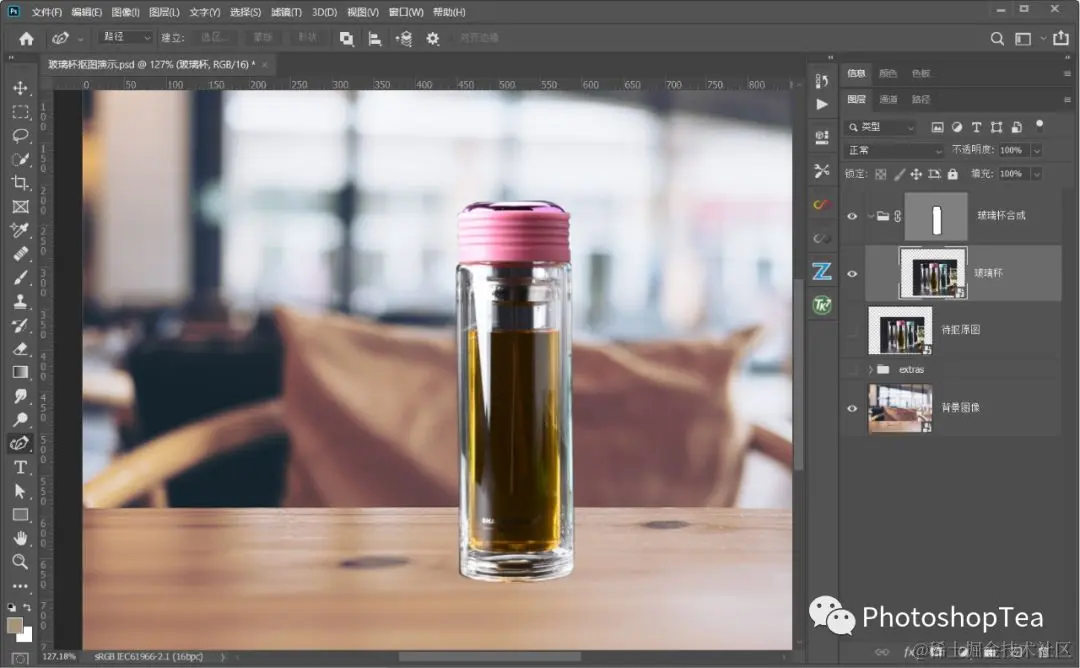Select the Brush tool
This screenshot has width=1080, height=668.
[20, 278]
